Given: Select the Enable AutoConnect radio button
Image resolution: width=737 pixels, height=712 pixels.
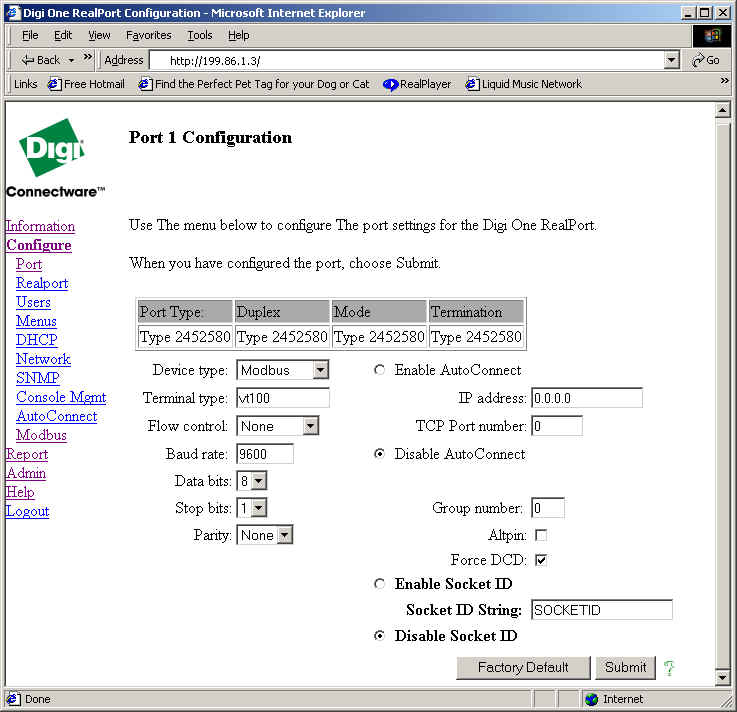Looking at the screenshot, I should click(x=379, y=370).
